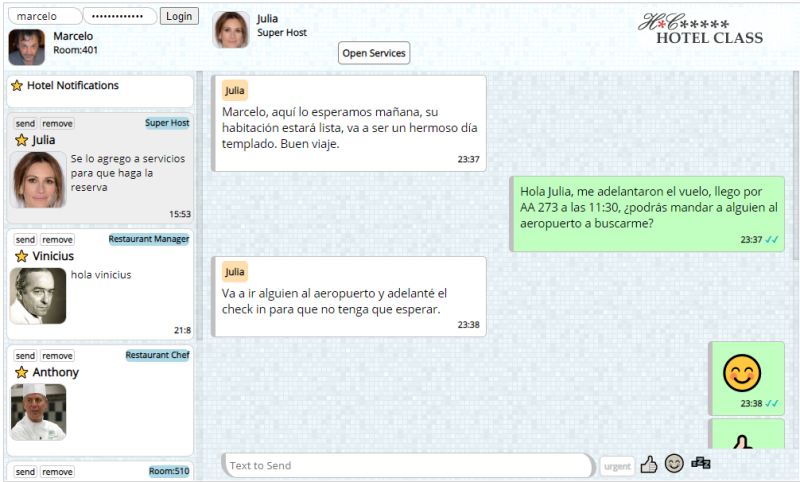Image resolution: width=800 pixels, height=482 pixels.
Task: Click the 15:53 timestamp on Julia's card
Action: point(180,214)
